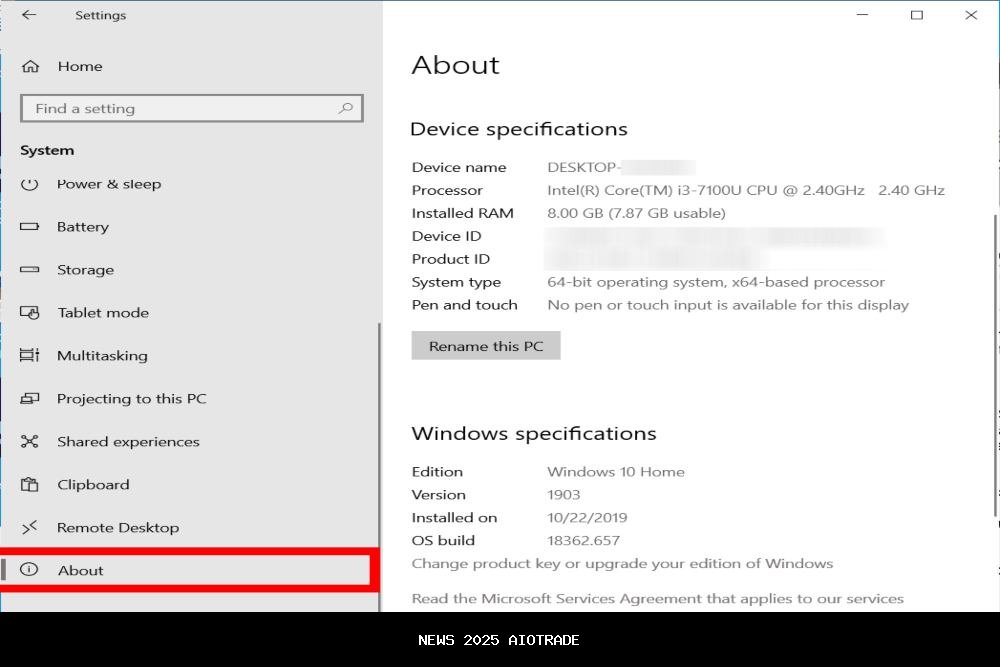
Task: Open the About settings page
Action: click(x=81, y=571)
